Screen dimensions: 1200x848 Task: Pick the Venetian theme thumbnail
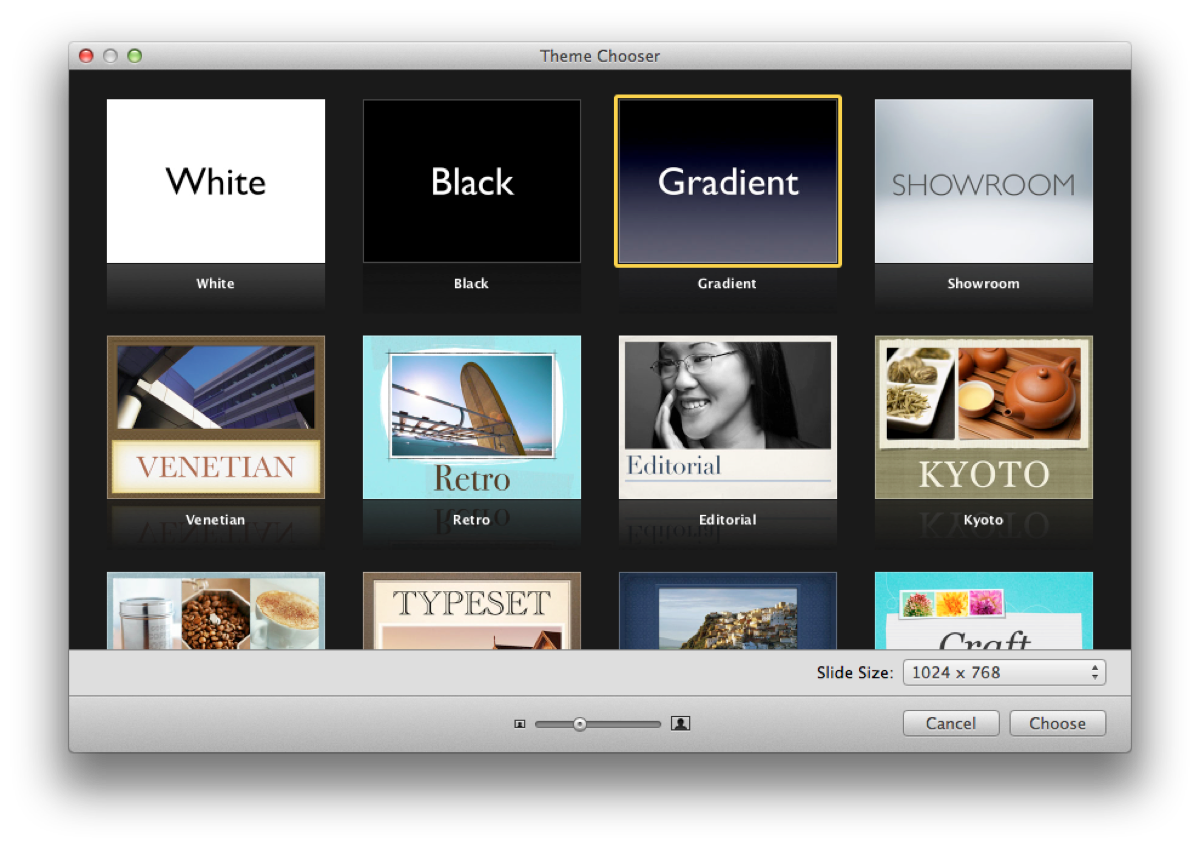216,417
